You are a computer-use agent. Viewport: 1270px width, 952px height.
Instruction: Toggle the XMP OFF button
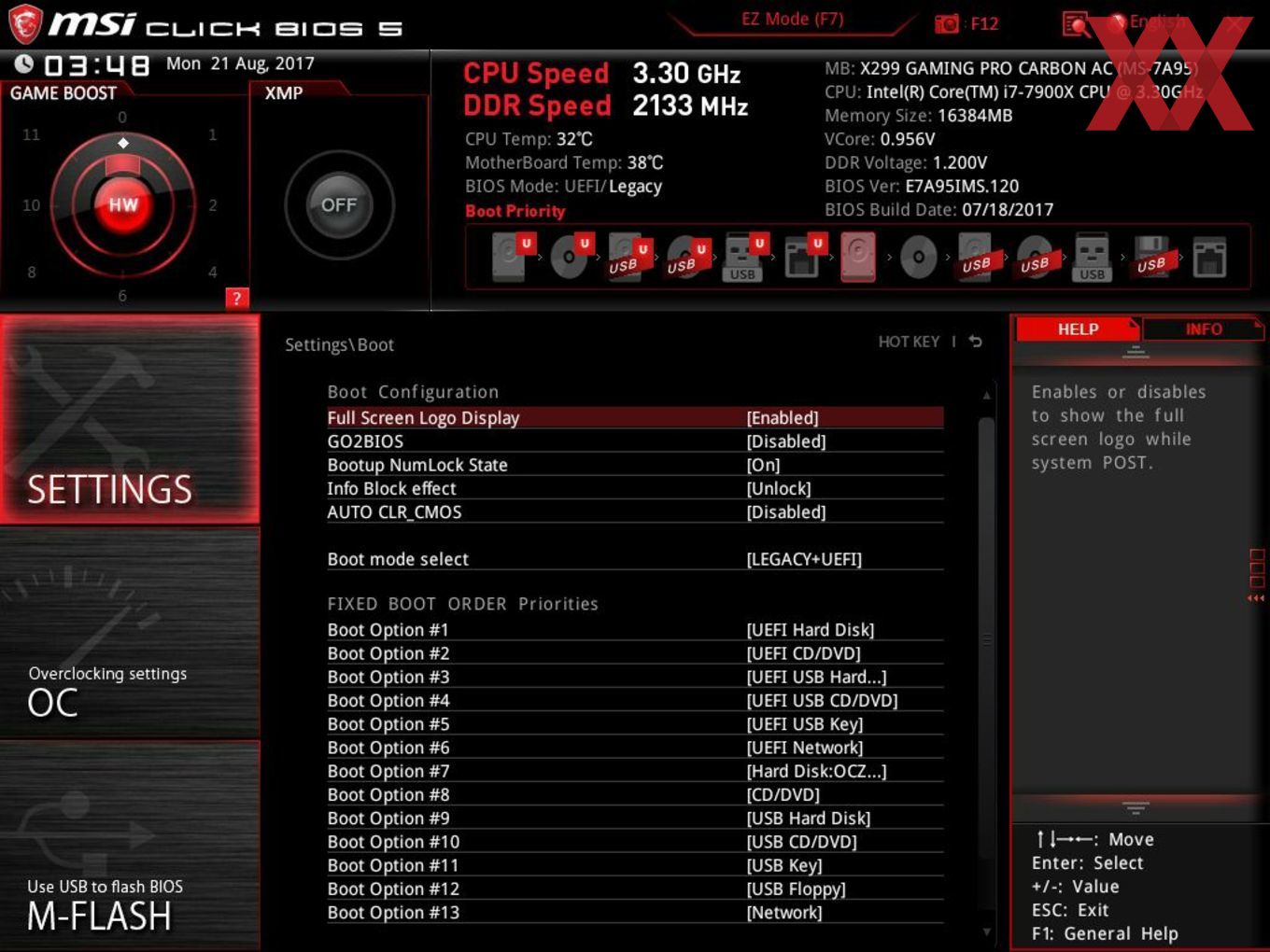click(339, 204)
